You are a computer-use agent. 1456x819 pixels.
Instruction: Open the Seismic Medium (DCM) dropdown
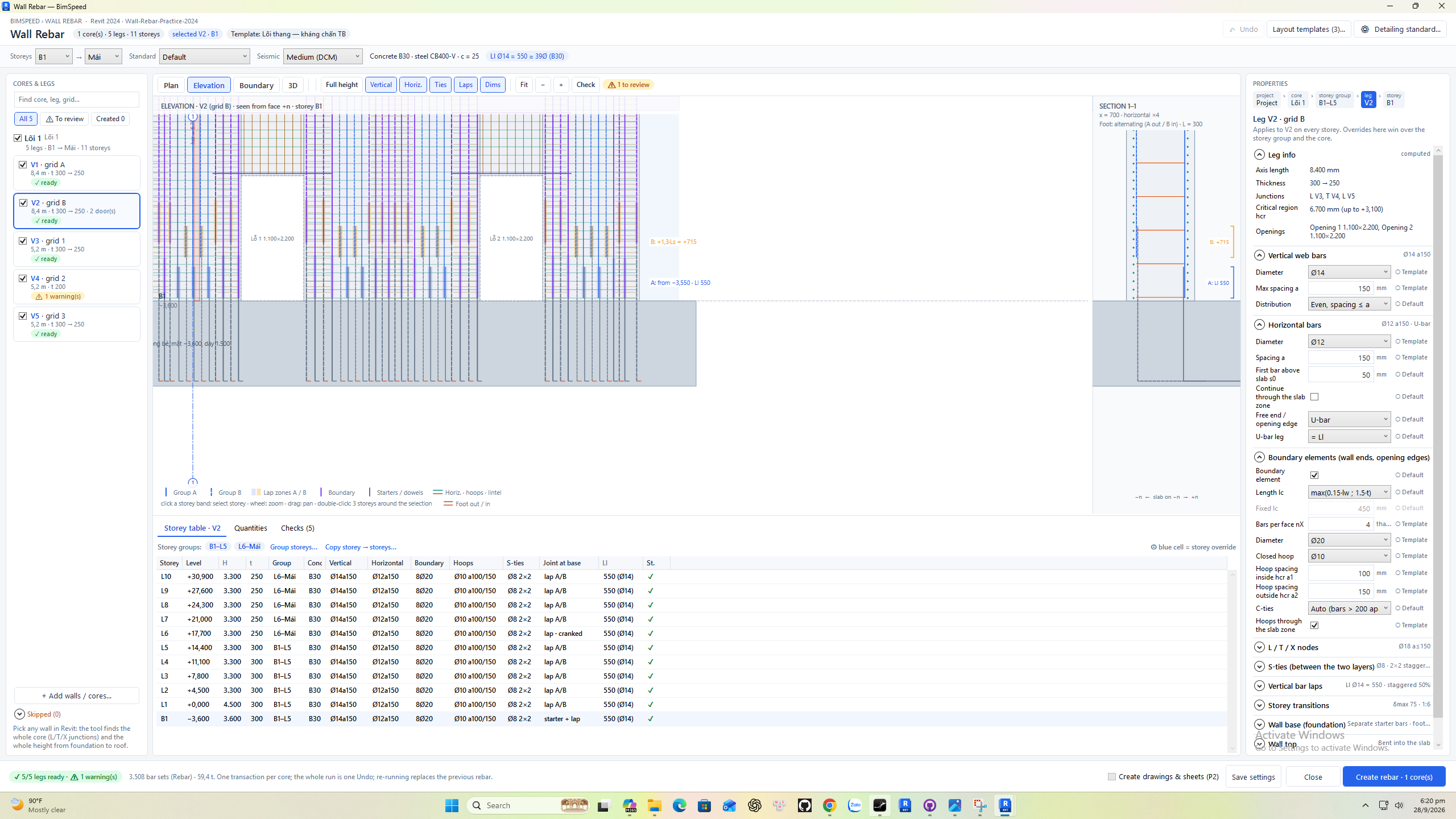322,56
